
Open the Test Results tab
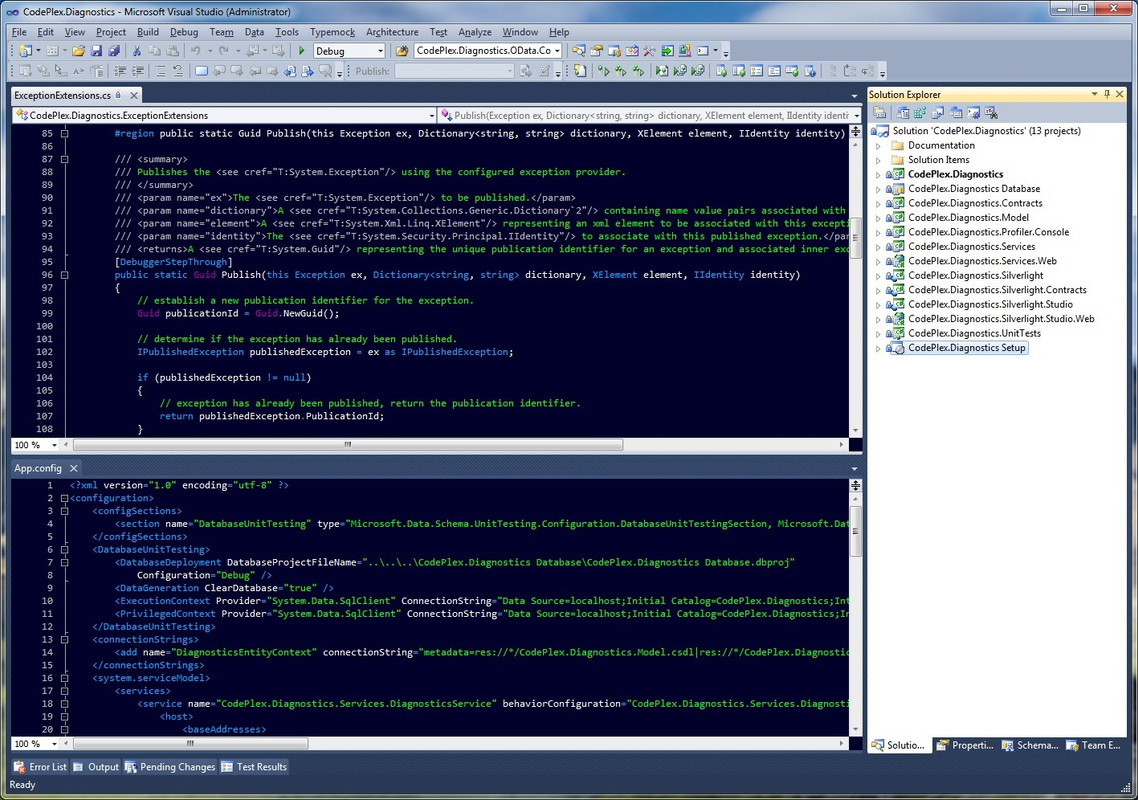(254, 767)
